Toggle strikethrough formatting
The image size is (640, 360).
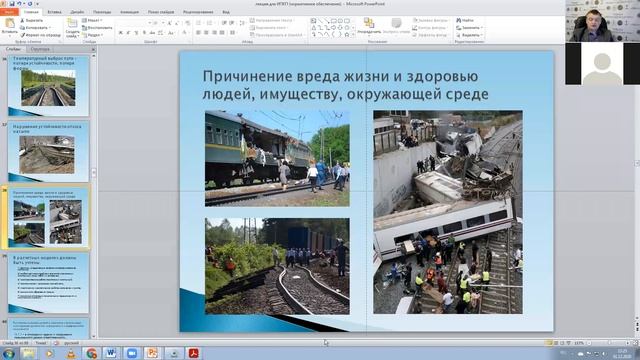152,33
